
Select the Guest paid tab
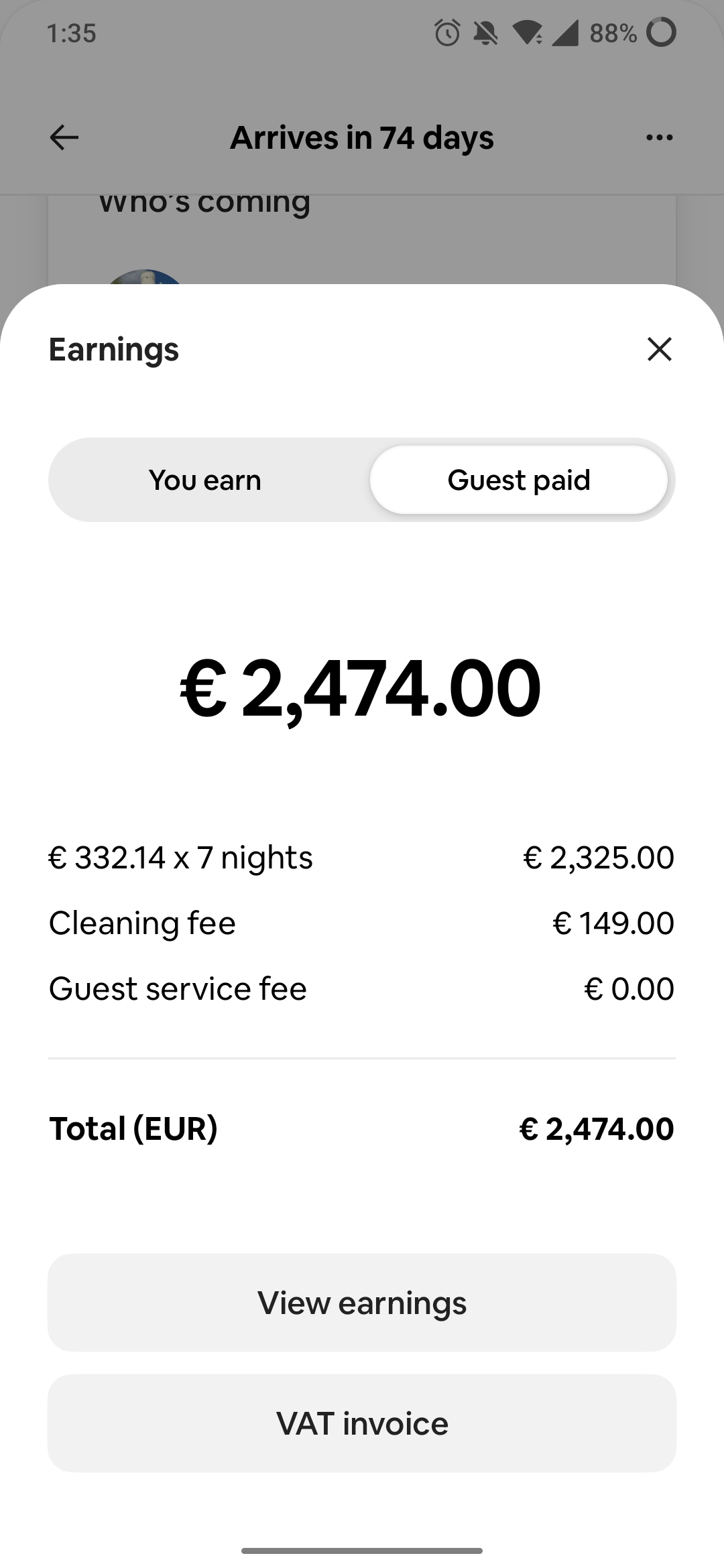519,480
